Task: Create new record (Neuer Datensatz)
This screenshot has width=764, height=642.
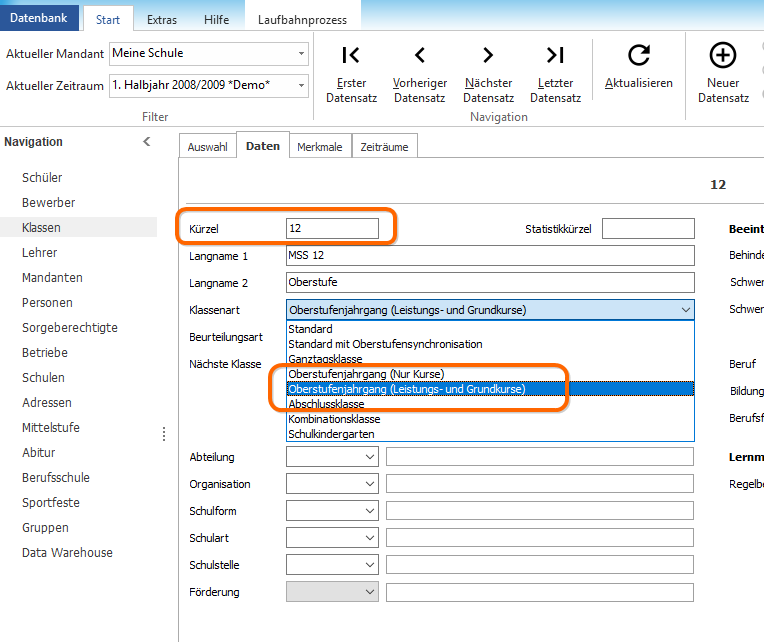Action: click(x=723, y=75)
